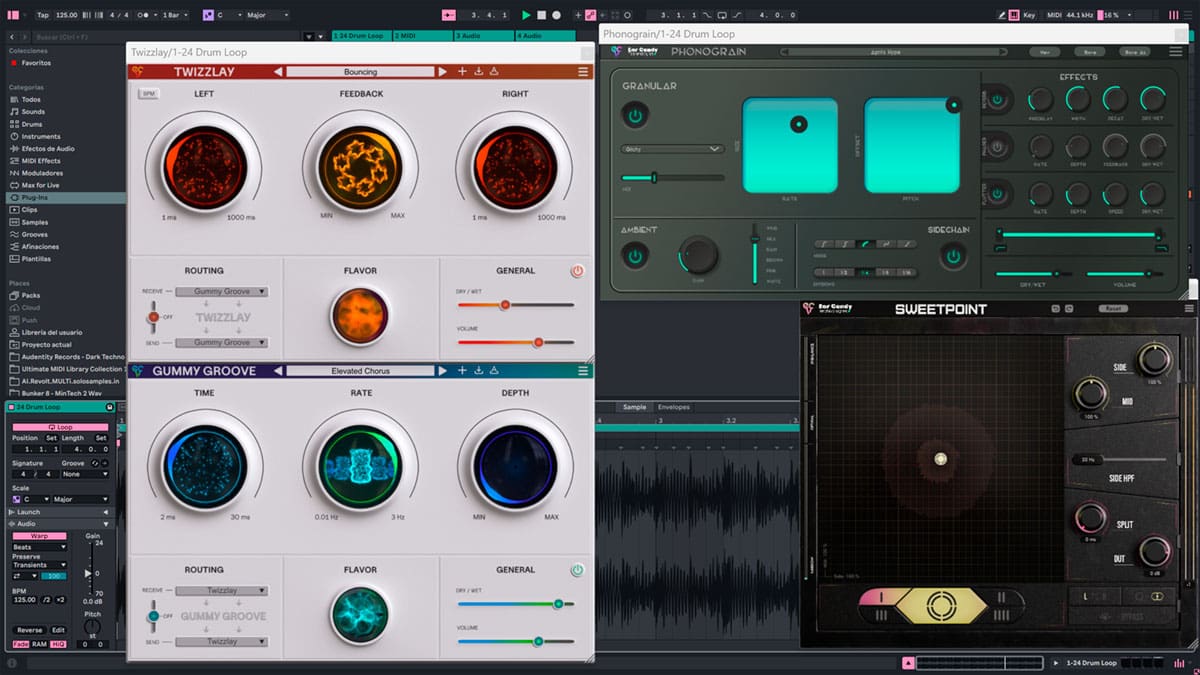1200x675 pixels.
Task: Open the Twizzlay Send routing dropdown
Action: click(222, 343)
